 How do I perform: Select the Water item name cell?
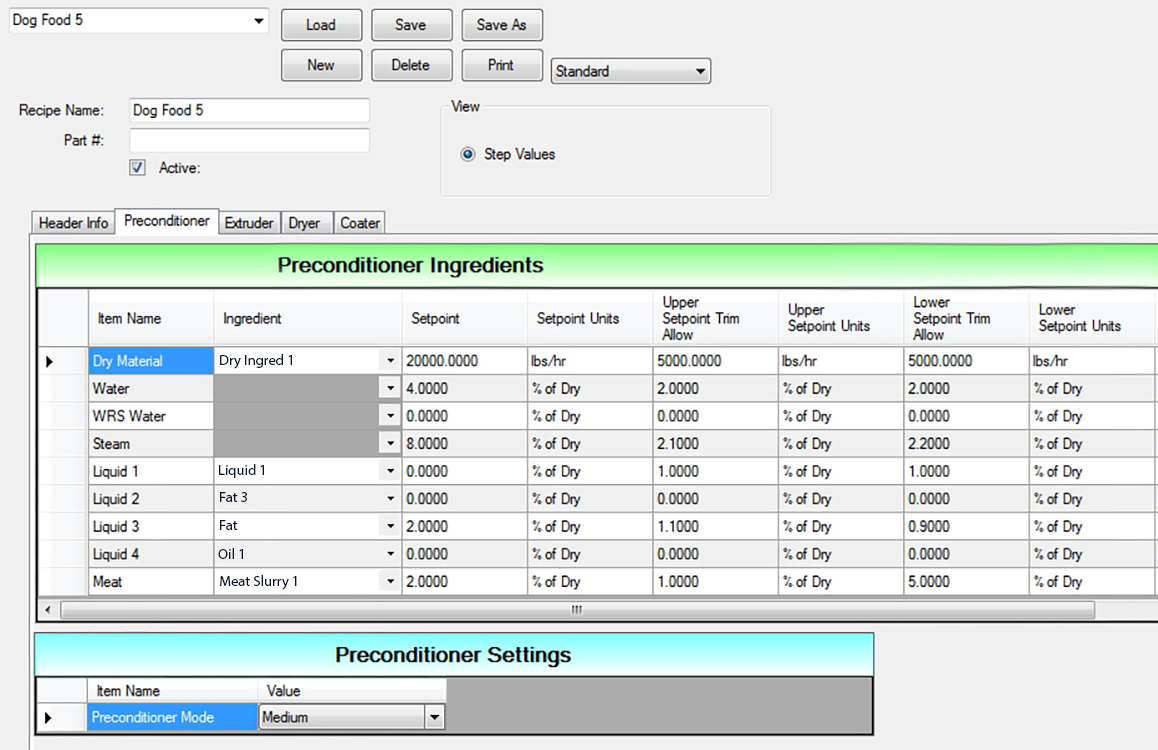pos(151,388)
